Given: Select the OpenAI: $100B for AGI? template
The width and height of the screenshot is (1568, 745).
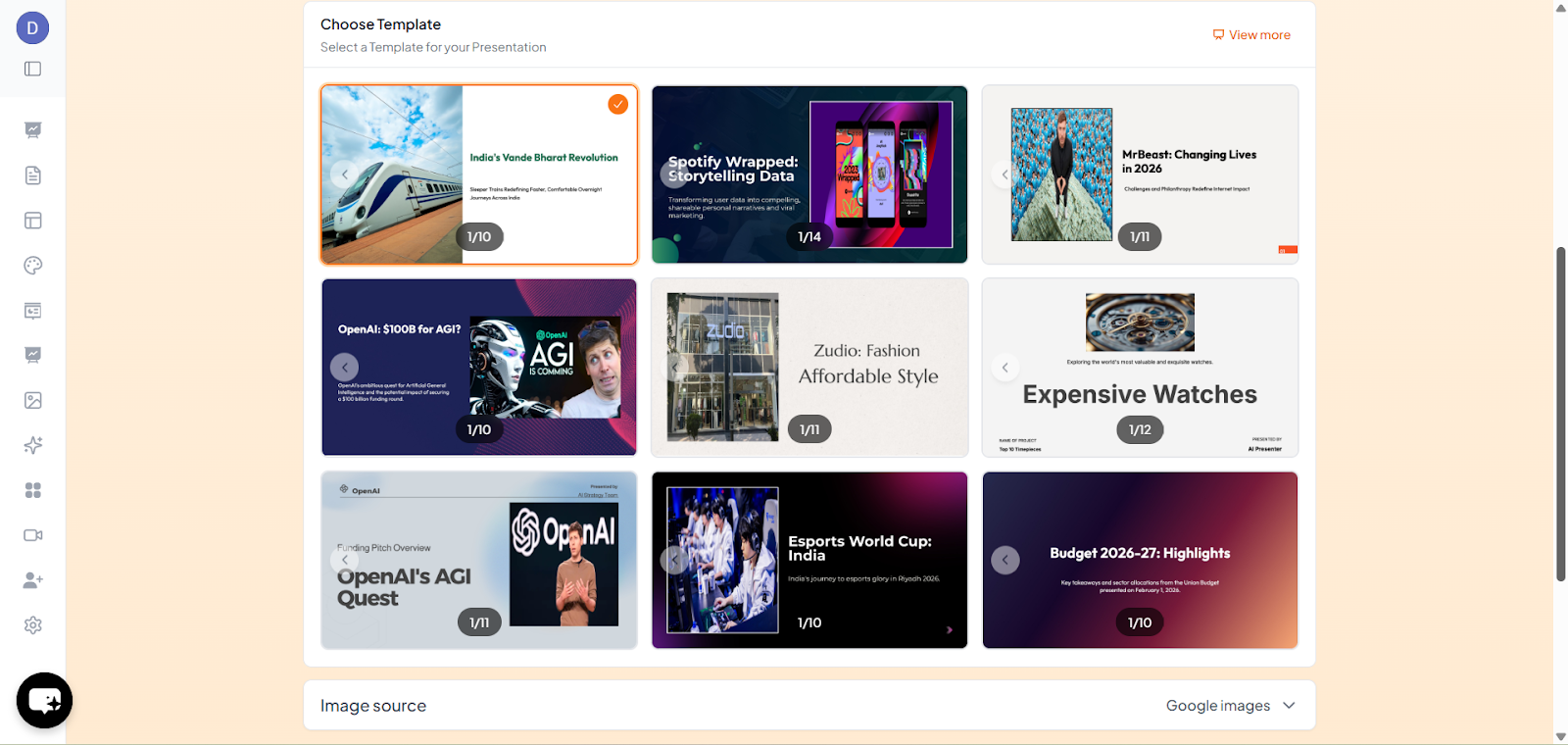Looking at the screenshot, I should tap(479, 368).
